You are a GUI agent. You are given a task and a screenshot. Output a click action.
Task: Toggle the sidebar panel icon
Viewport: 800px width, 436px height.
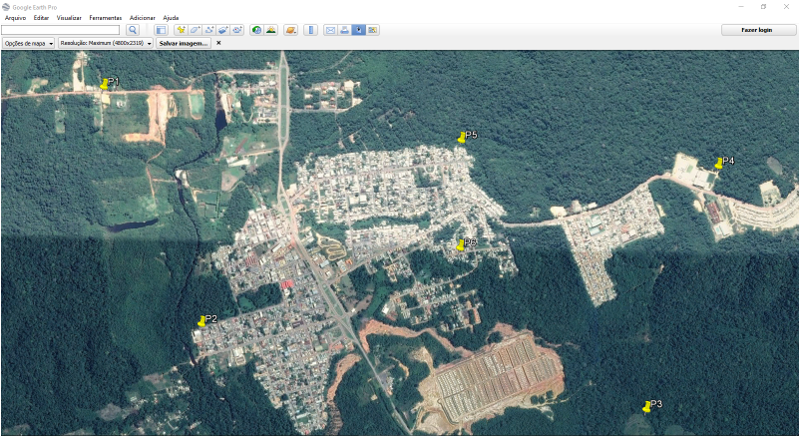pyautogui.click(x=161, y=30)
